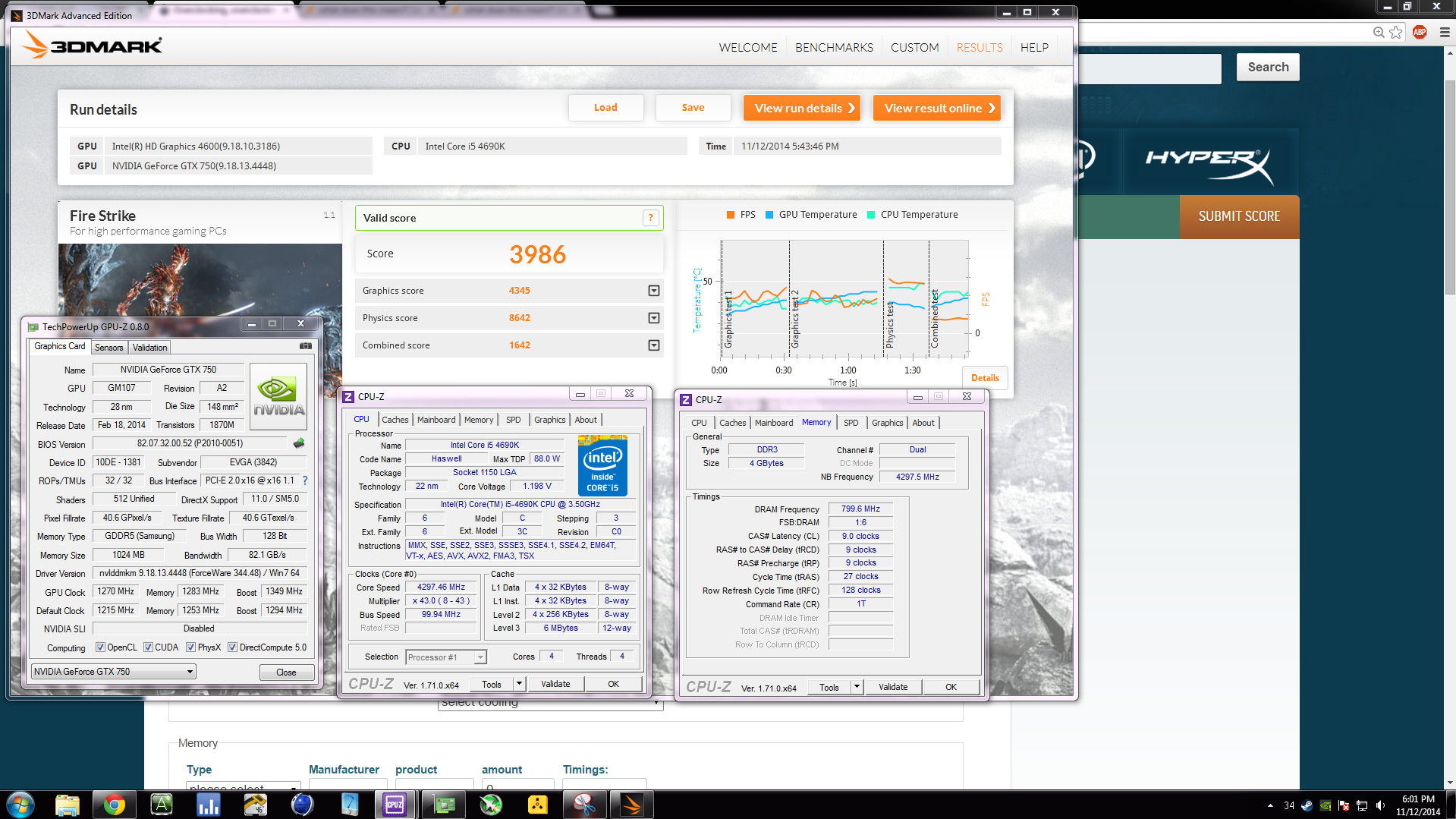
Task: Click the browser search input field
Action: tap(1149, 68)
